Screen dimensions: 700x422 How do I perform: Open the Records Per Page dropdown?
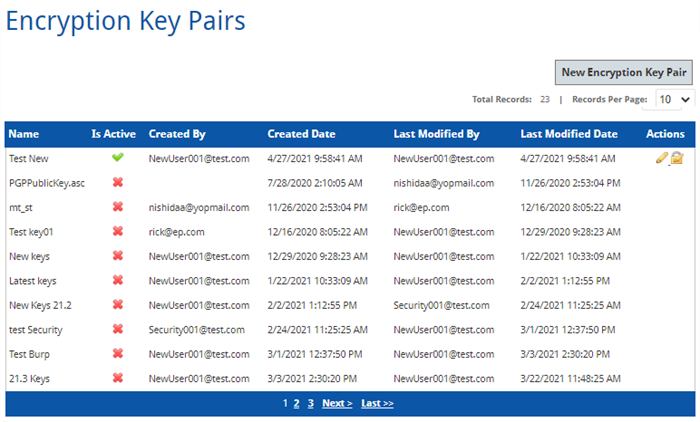674,99
